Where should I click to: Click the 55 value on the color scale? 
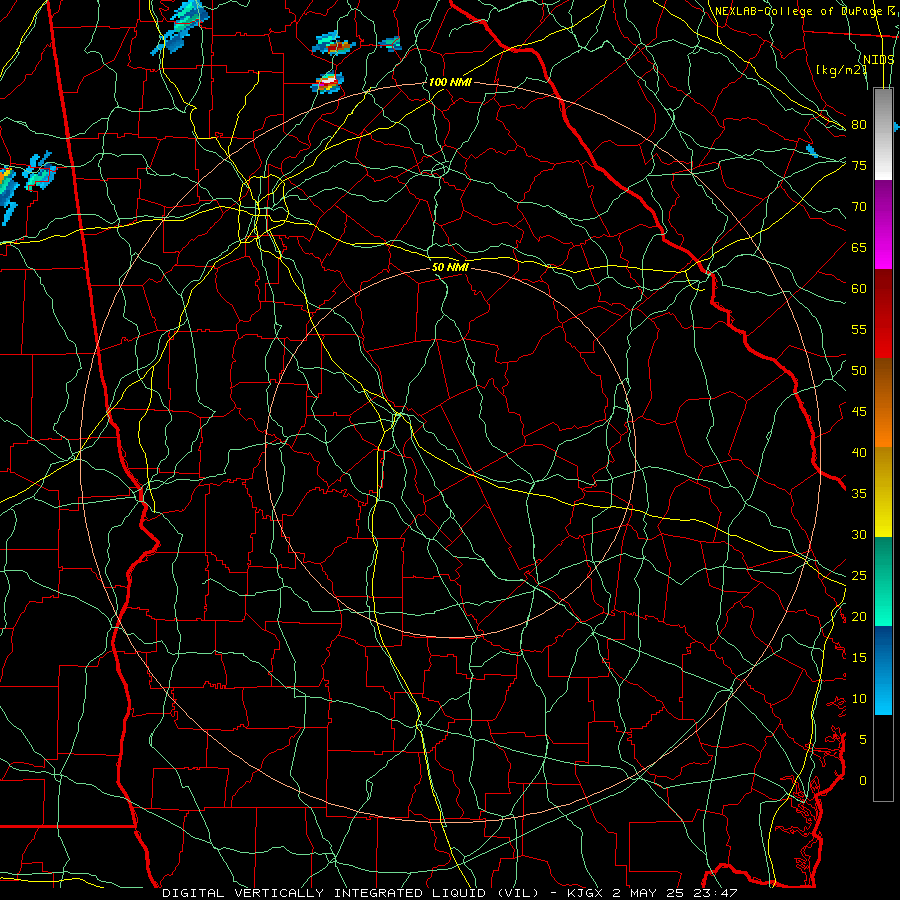[x=859, y=329]
